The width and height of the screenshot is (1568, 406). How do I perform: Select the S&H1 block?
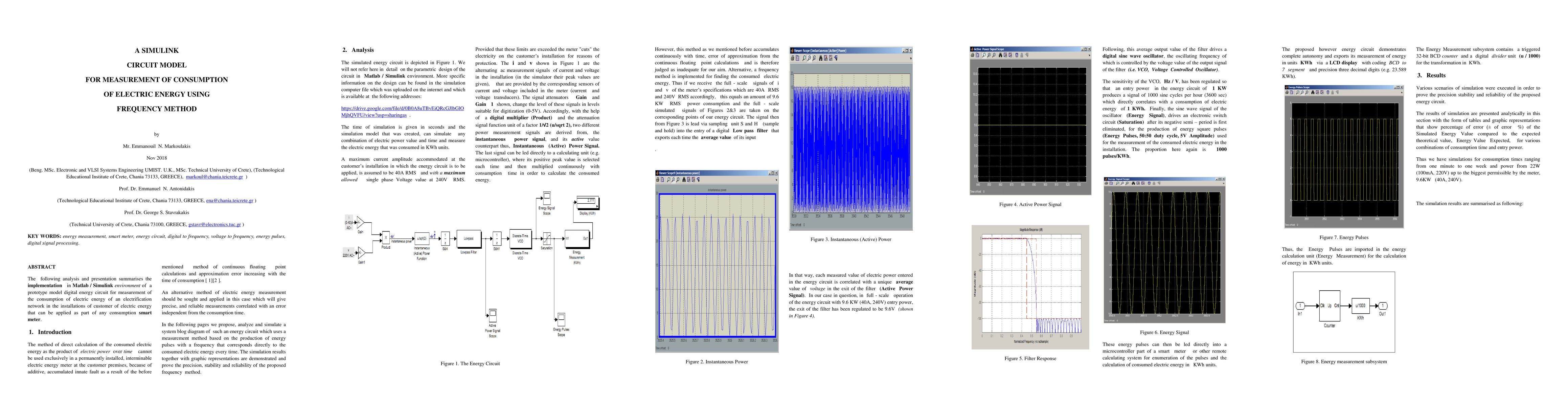point(497,239)
